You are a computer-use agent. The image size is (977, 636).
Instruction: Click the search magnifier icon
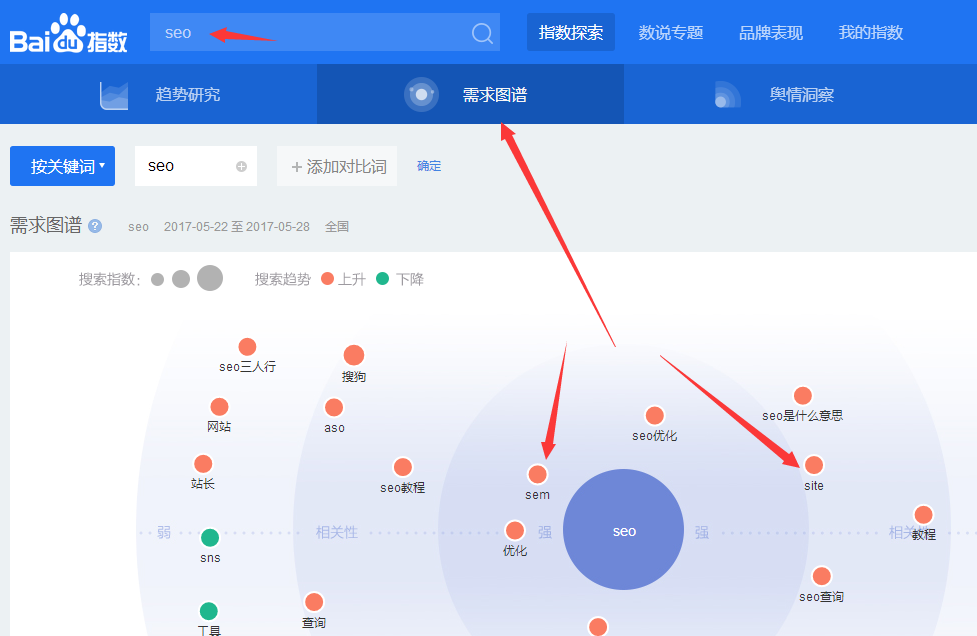point(481,32)
